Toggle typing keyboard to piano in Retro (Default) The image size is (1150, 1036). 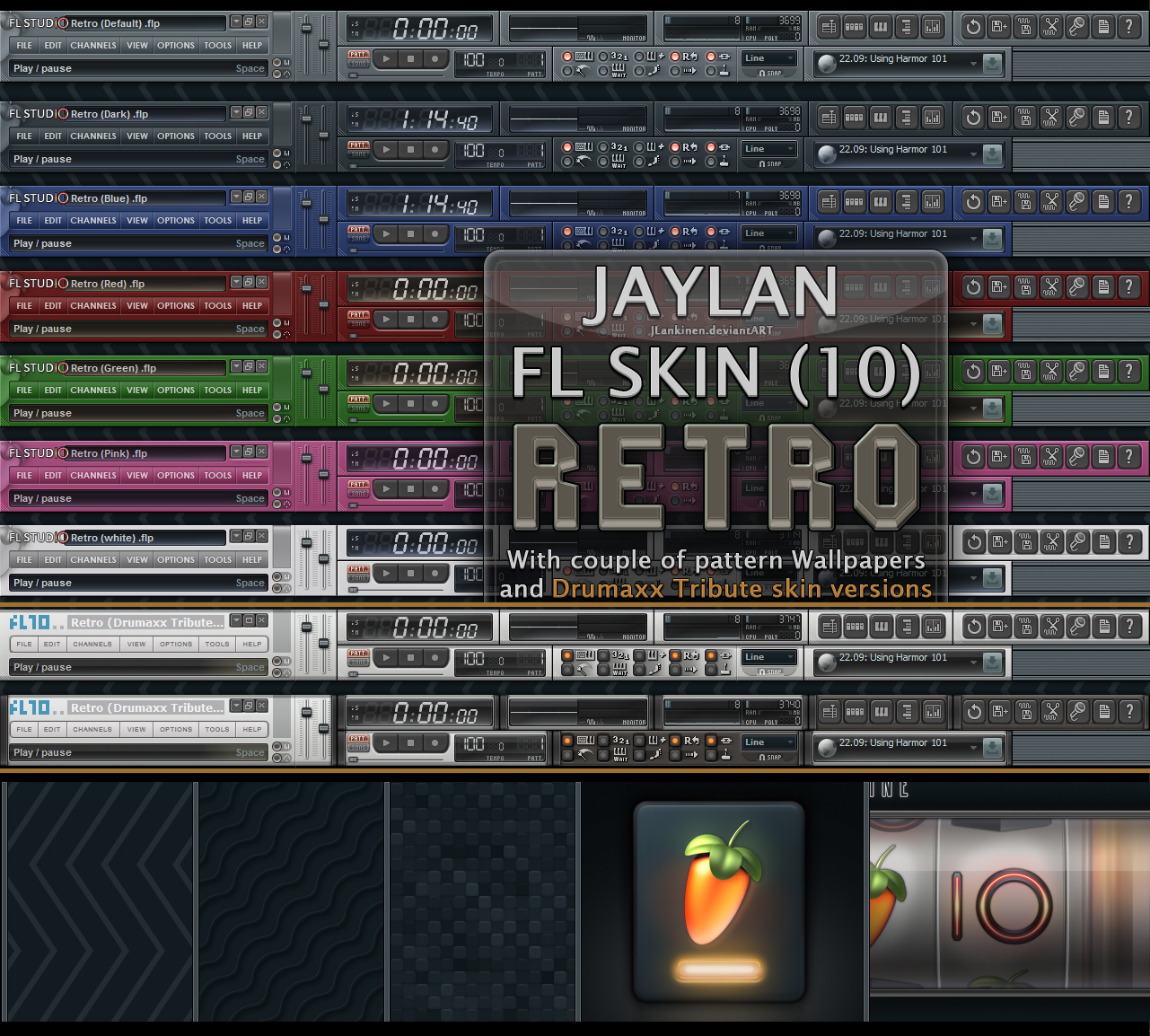point(577,56)
